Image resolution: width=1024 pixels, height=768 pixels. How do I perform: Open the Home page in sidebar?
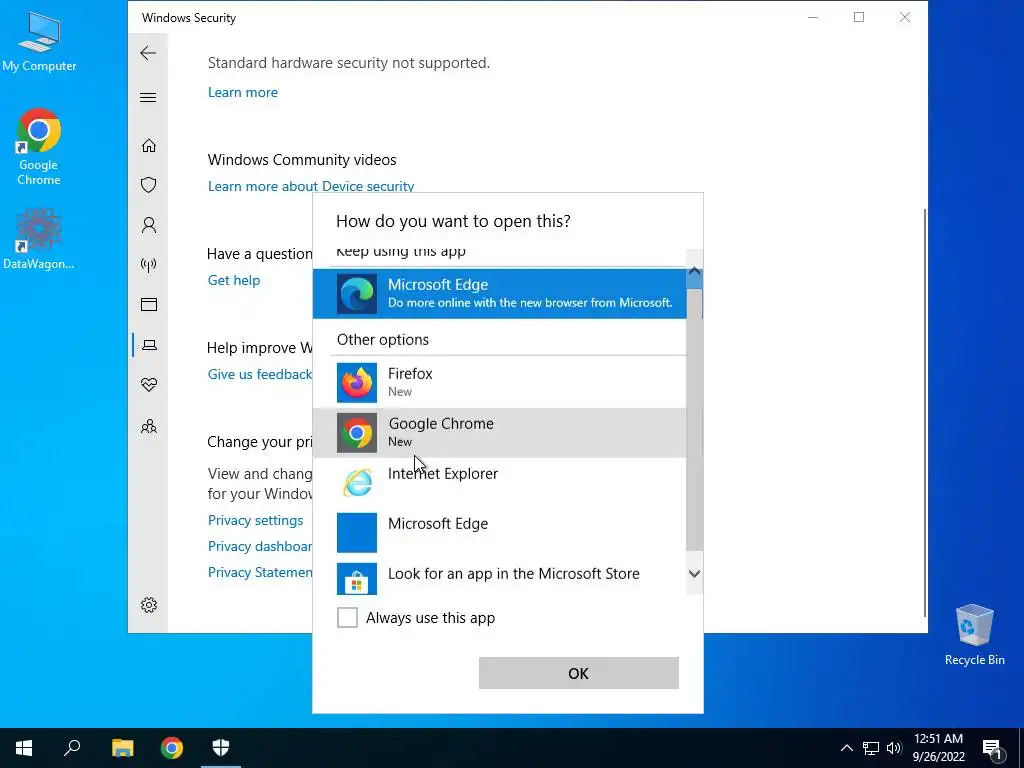tap(149, 145)
